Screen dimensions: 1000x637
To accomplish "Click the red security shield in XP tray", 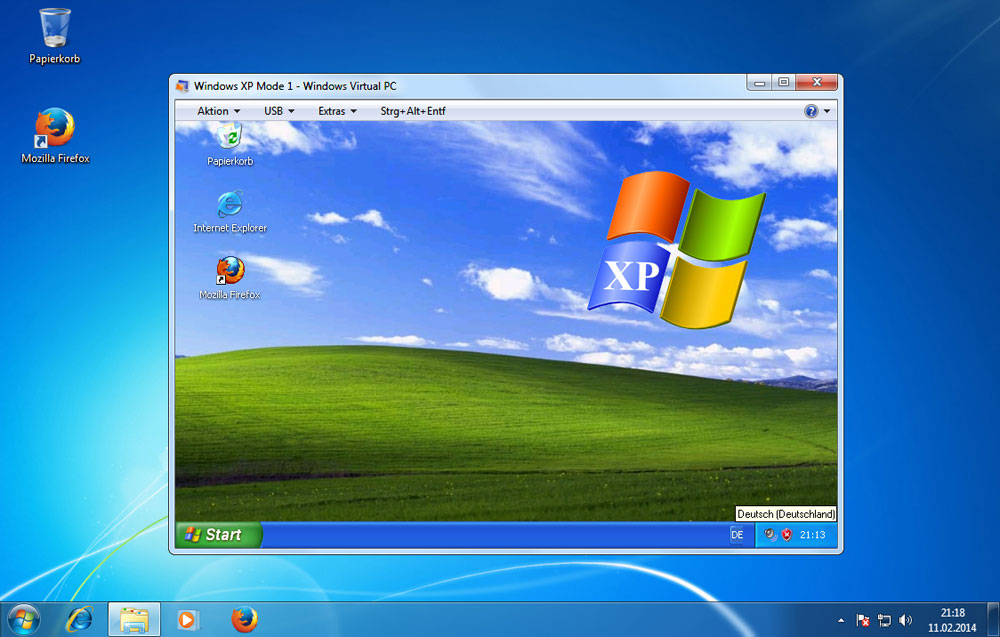I will point(786,535).
